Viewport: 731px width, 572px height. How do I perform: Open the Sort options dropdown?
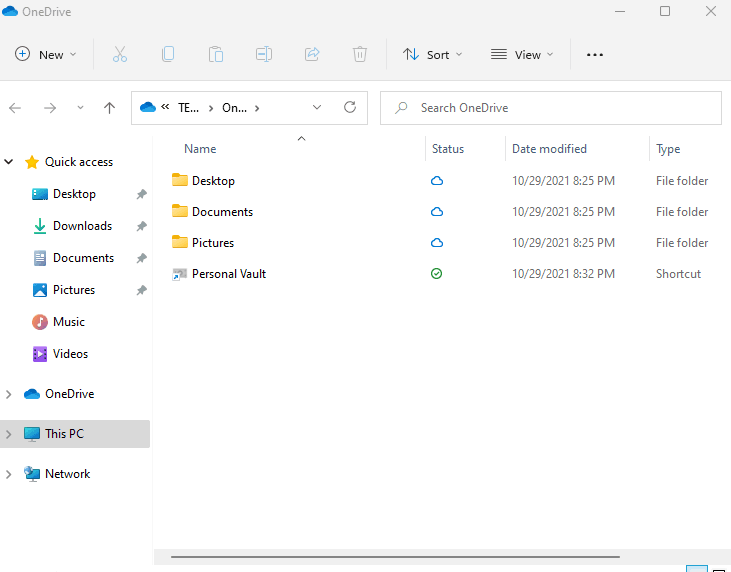433,55
